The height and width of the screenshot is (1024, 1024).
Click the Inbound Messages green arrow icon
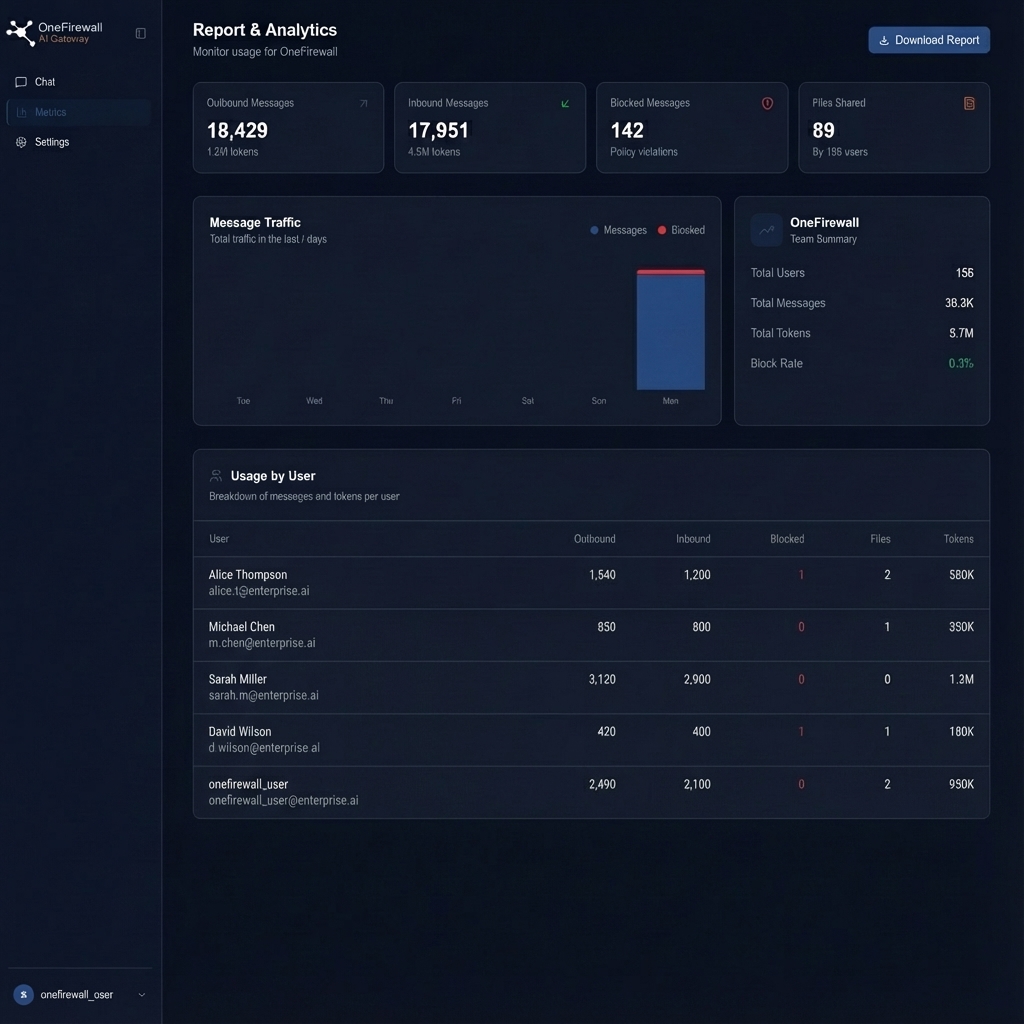pos(565,103)
